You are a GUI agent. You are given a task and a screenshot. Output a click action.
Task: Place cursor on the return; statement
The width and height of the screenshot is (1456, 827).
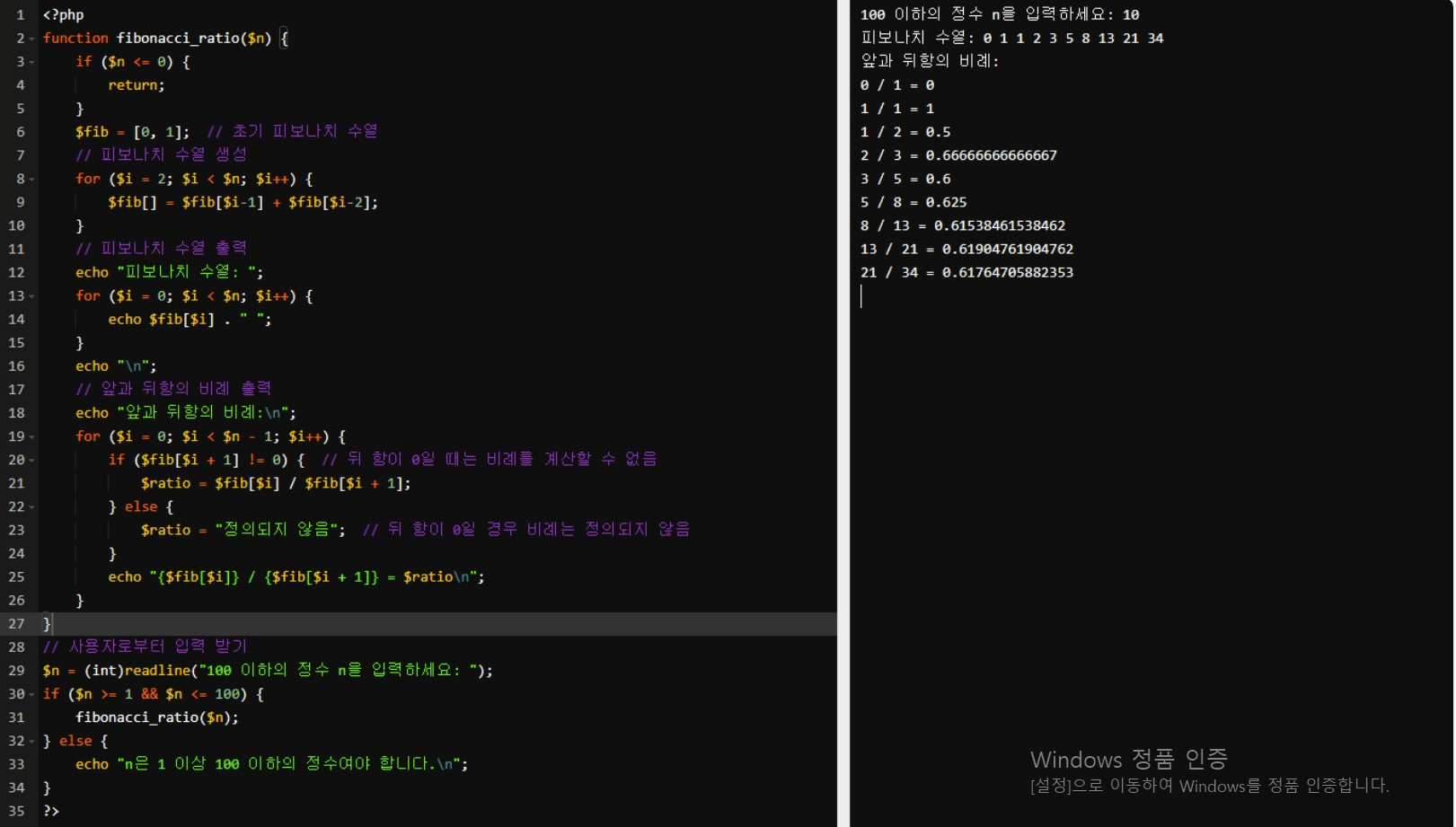(x=136, y=85)
